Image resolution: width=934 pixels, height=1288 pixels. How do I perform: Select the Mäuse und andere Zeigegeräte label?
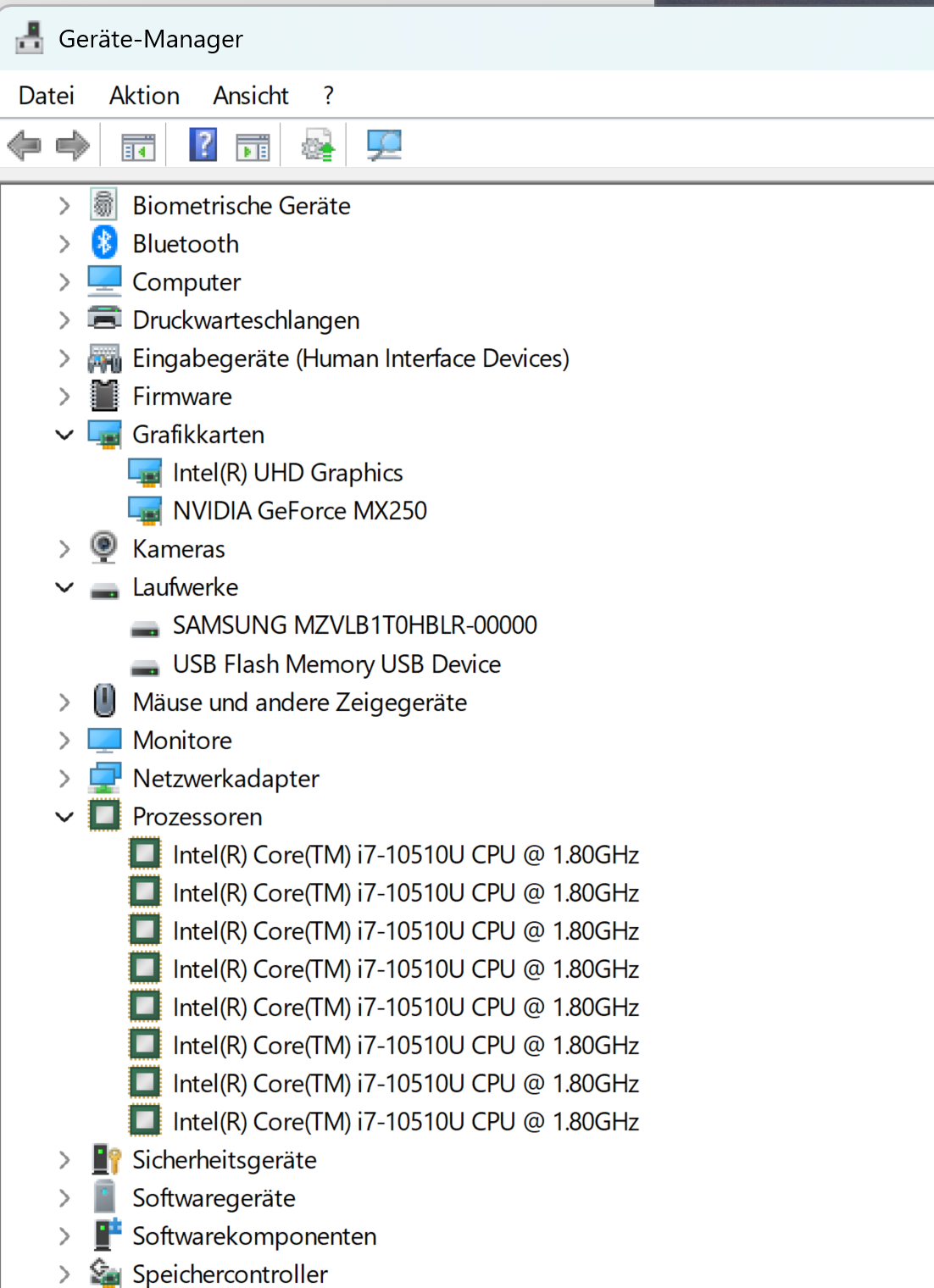coord(300,702)
